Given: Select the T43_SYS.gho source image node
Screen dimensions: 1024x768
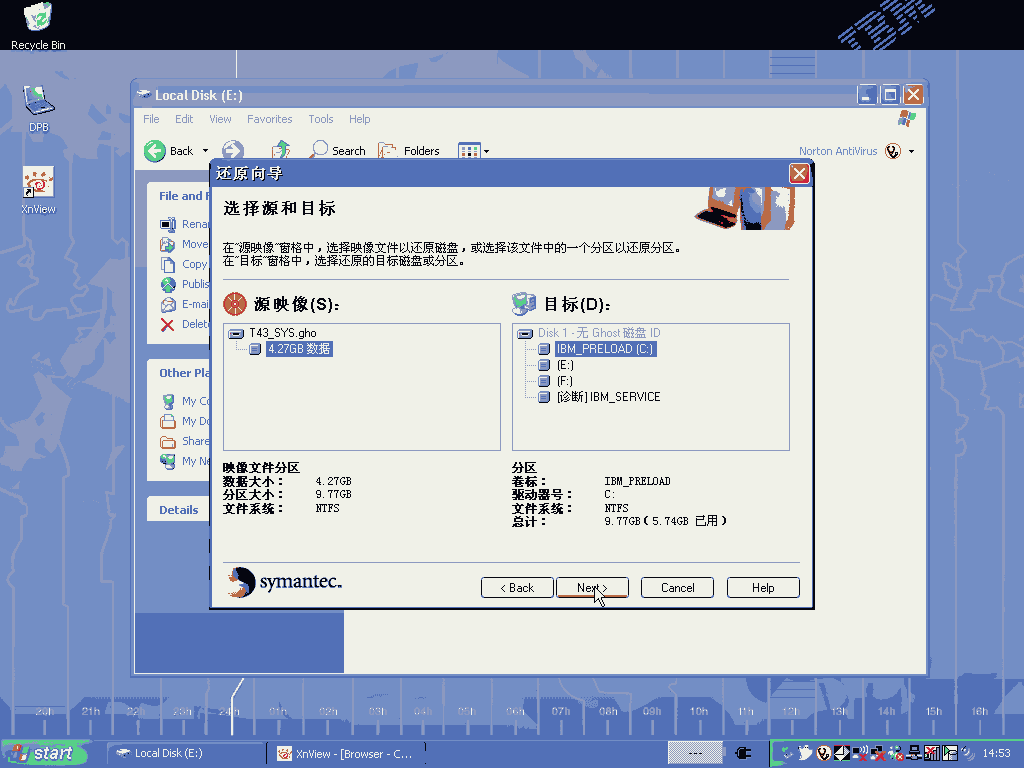Looking at the screenshot, I should 282,333.
